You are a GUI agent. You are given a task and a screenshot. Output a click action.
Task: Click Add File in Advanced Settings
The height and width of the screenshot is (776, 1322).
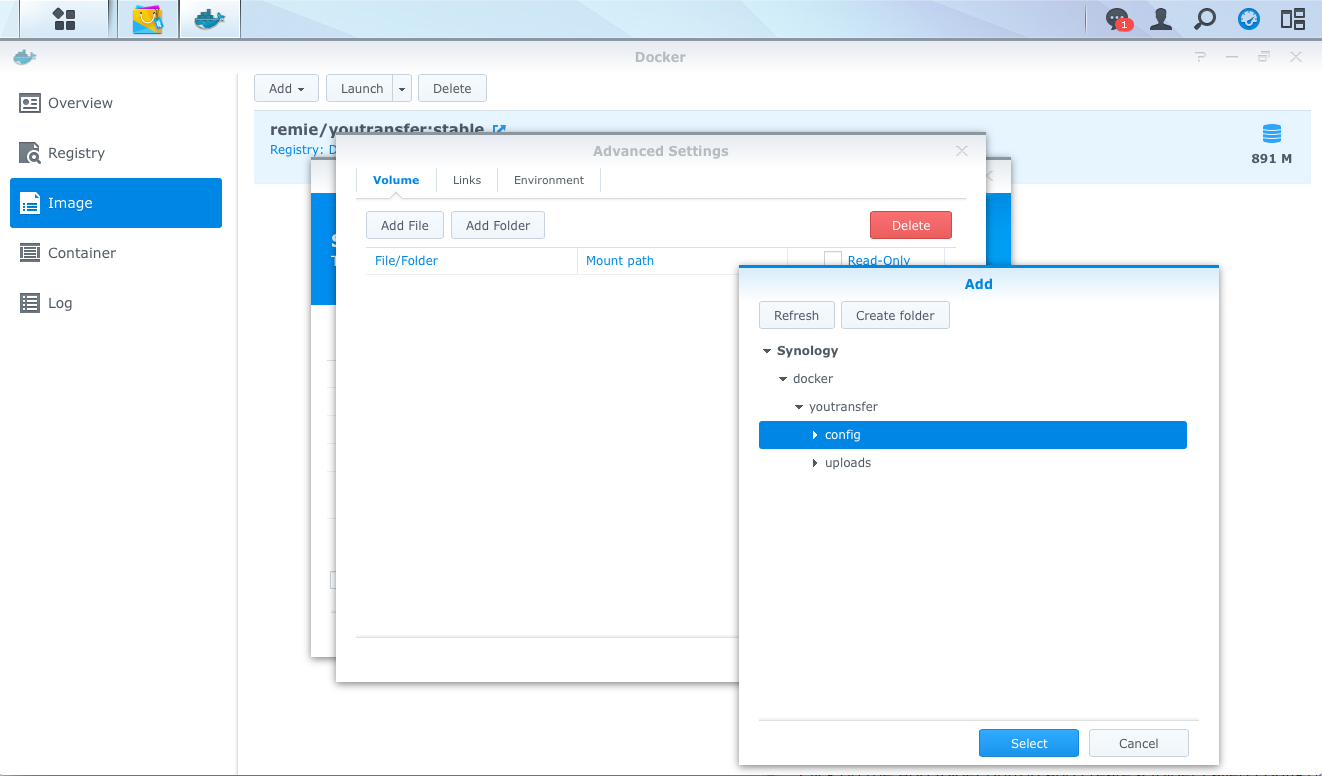(x=405, y=225)
